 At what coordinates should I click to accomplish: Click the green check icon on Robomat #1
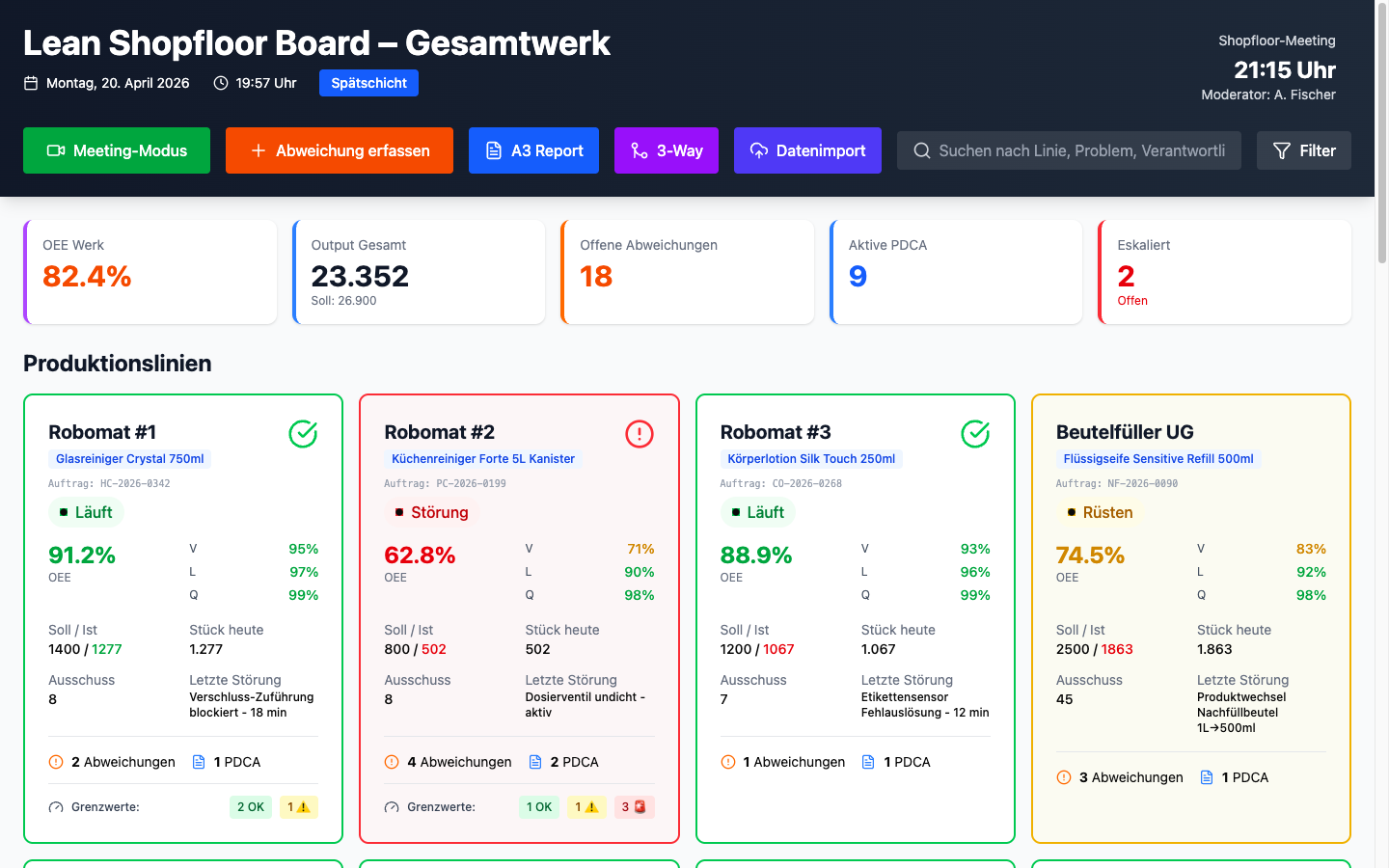303,434
